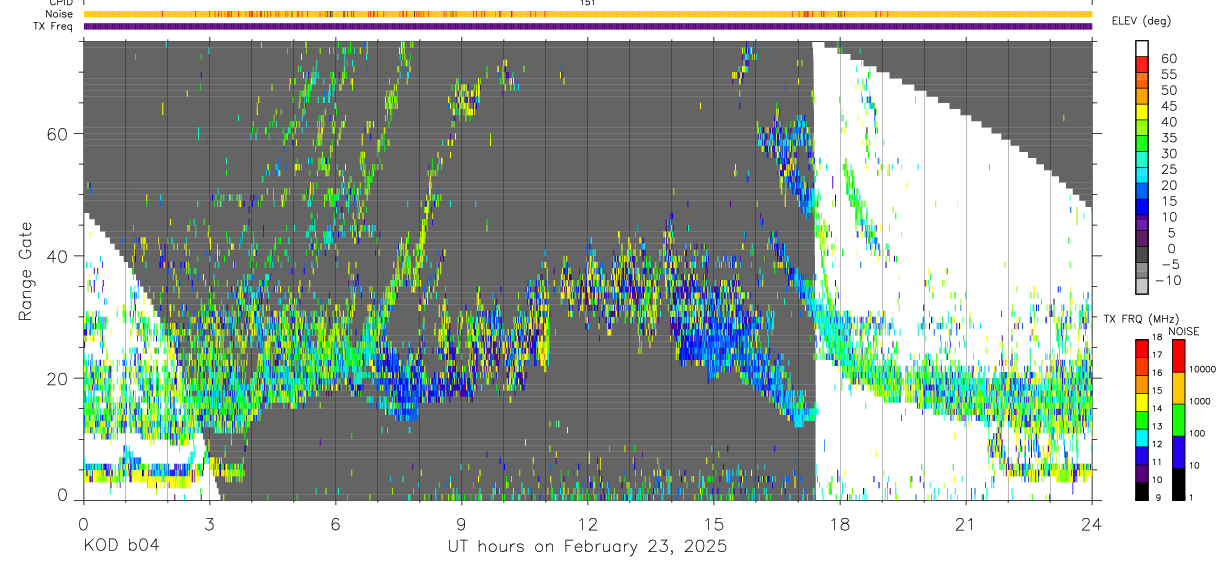This screenshot has height=567, width=1228.
Task: Pick the blue swatch in NOISE colorbar
Action: [1178, 450]
